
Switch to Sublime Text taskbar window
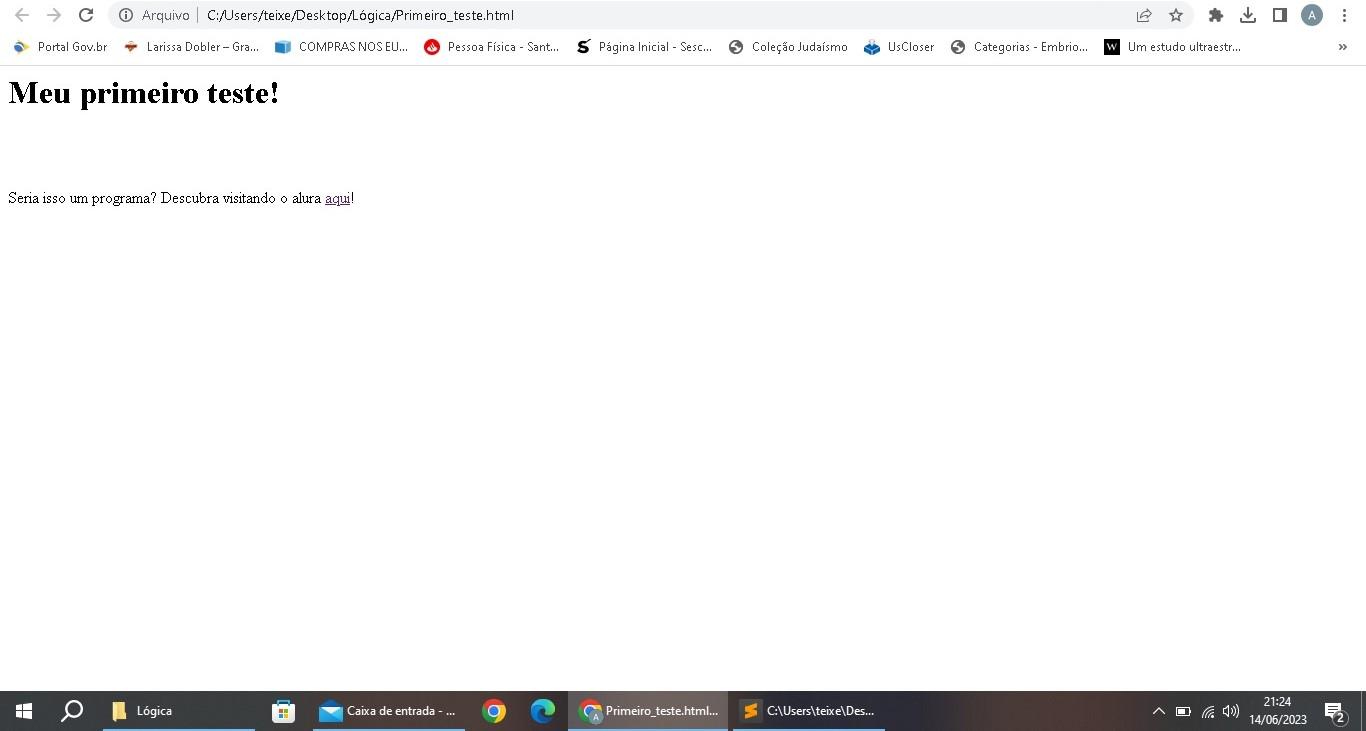[809, 711]
